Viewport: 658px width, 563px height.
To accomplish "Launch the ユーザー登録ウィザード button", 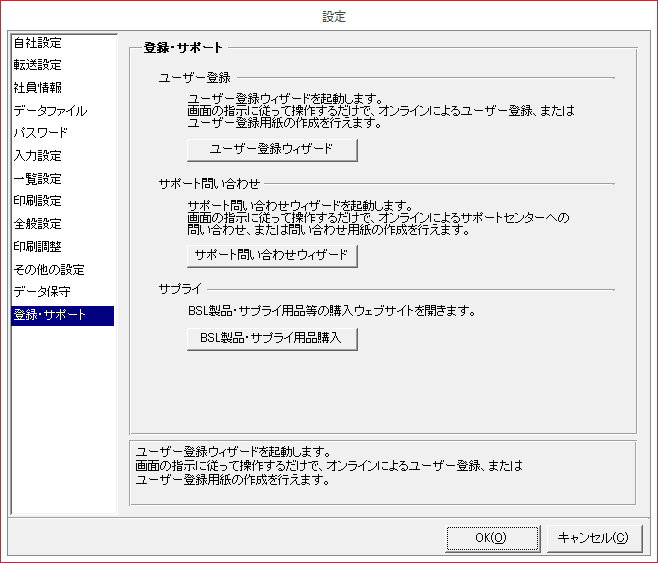I will pos(272,150).
